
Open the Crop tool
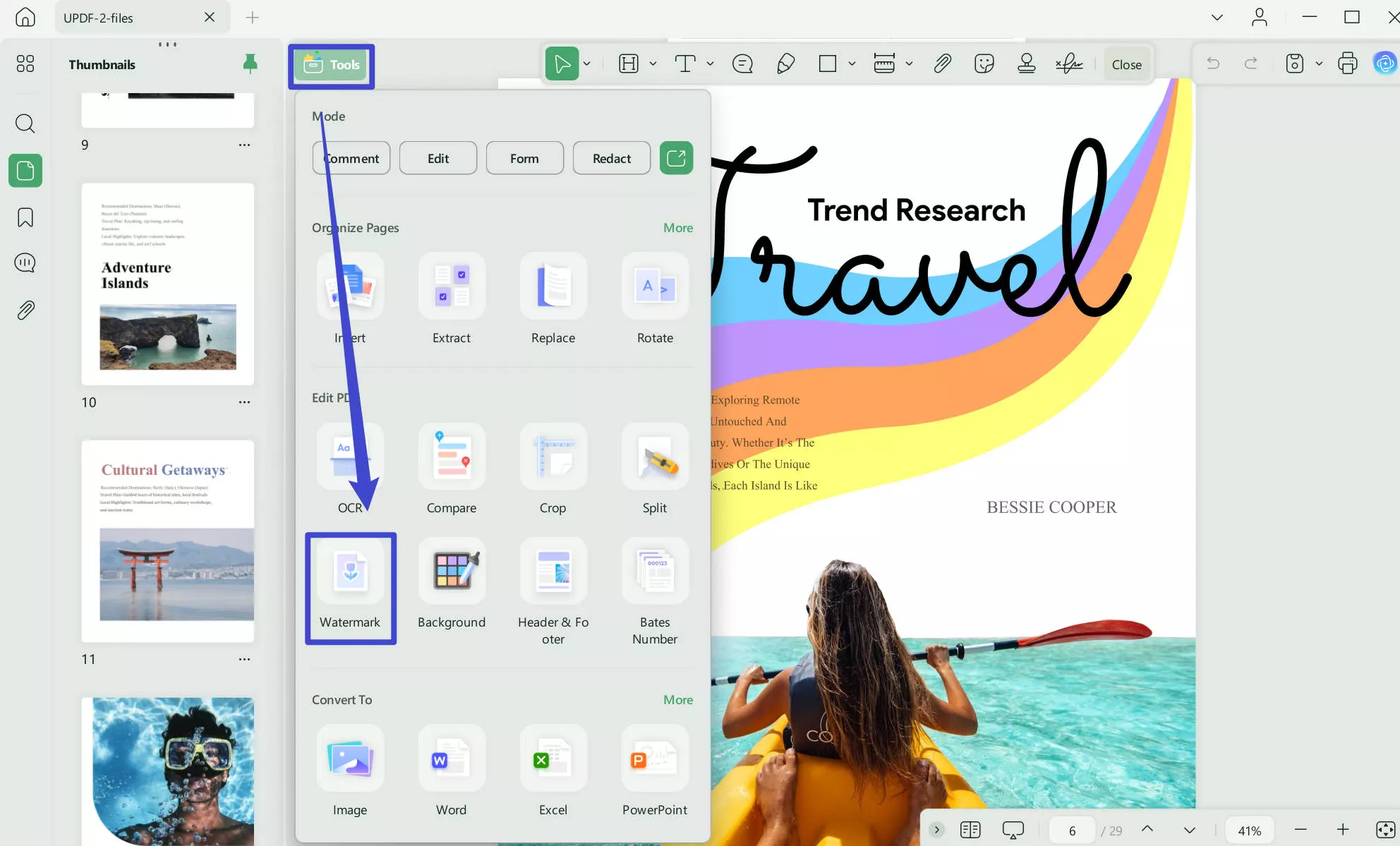(553, 469)
